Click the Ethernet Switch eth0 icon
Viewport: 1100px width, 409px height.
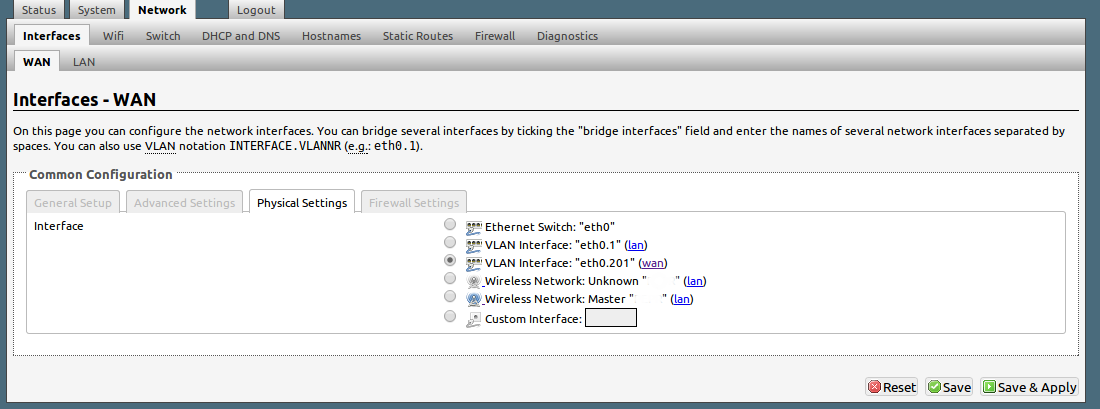474,227
